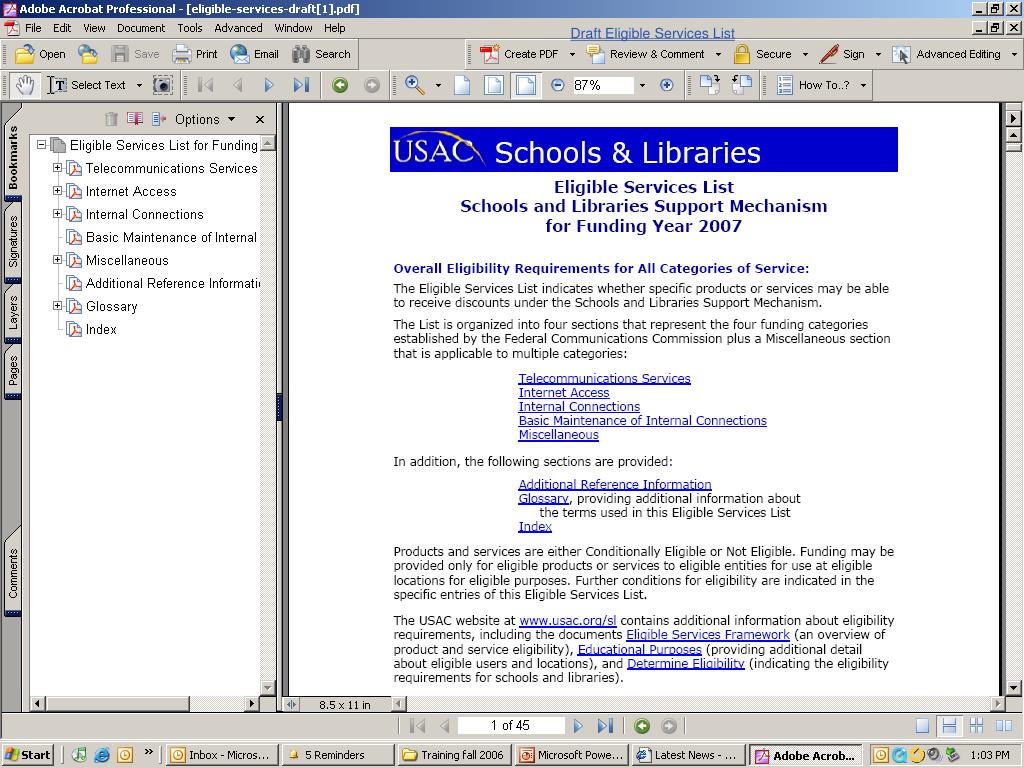Open the bookmarks Options menu
The image size is (1024, 768).
coord(204,120)
